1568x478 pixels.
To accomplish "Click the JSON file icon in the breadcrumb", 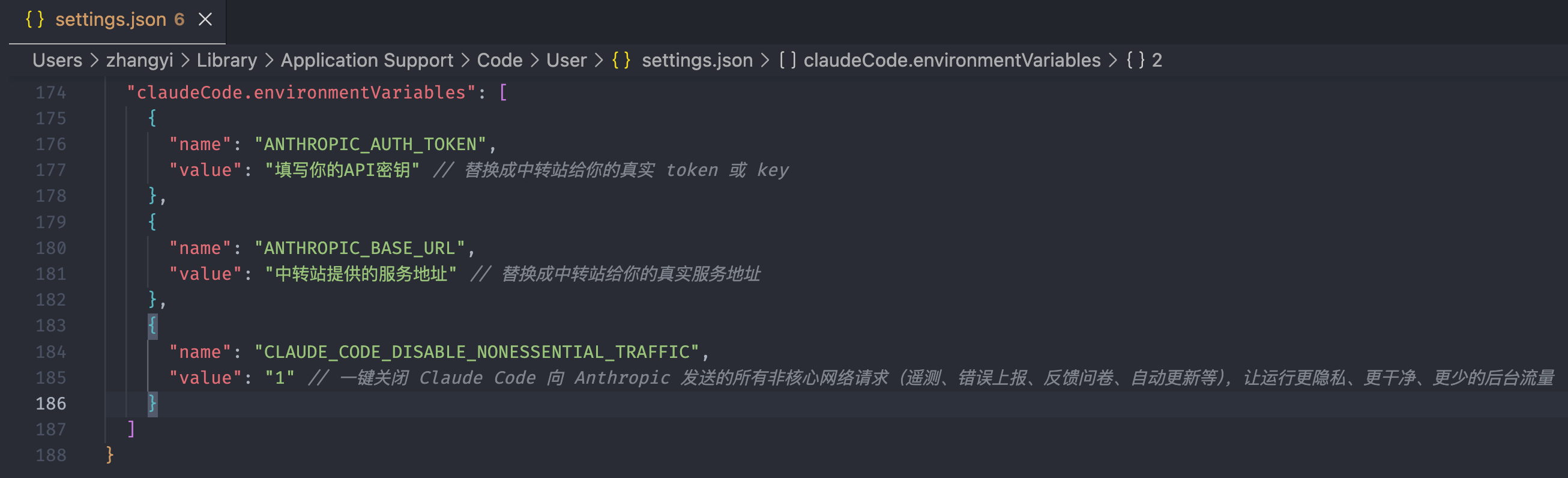I will pyautogui.click(x=621, y=60).
